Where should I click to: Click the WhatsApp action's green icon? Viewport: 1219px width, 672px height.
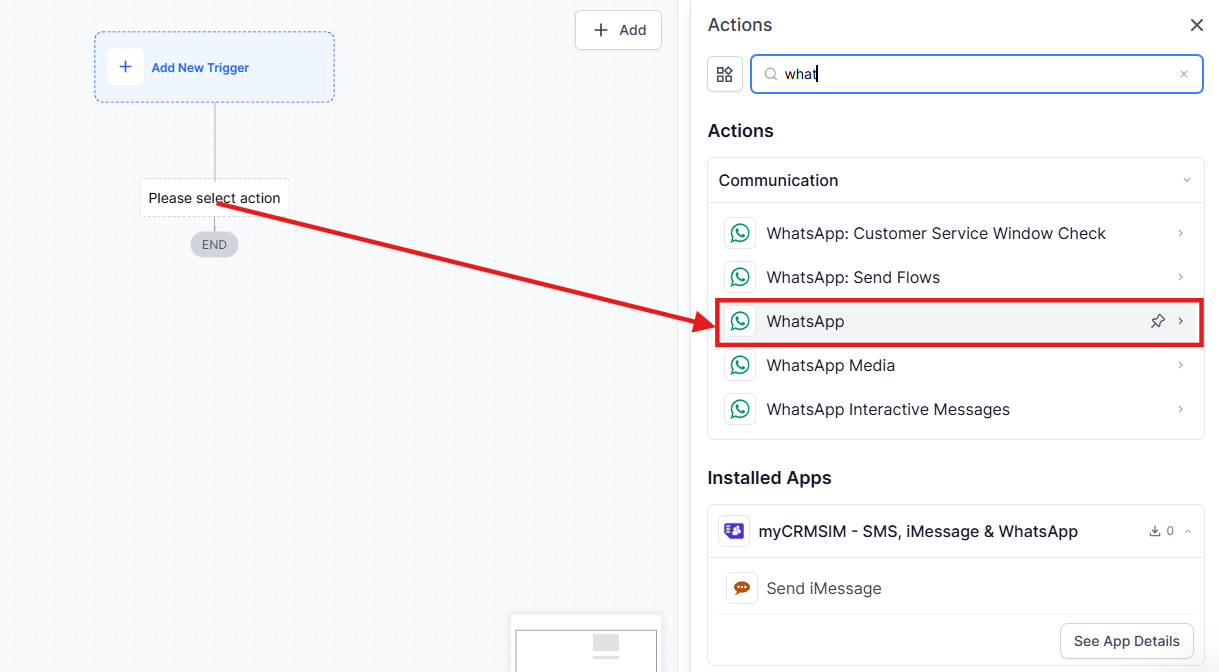point(740,321)
